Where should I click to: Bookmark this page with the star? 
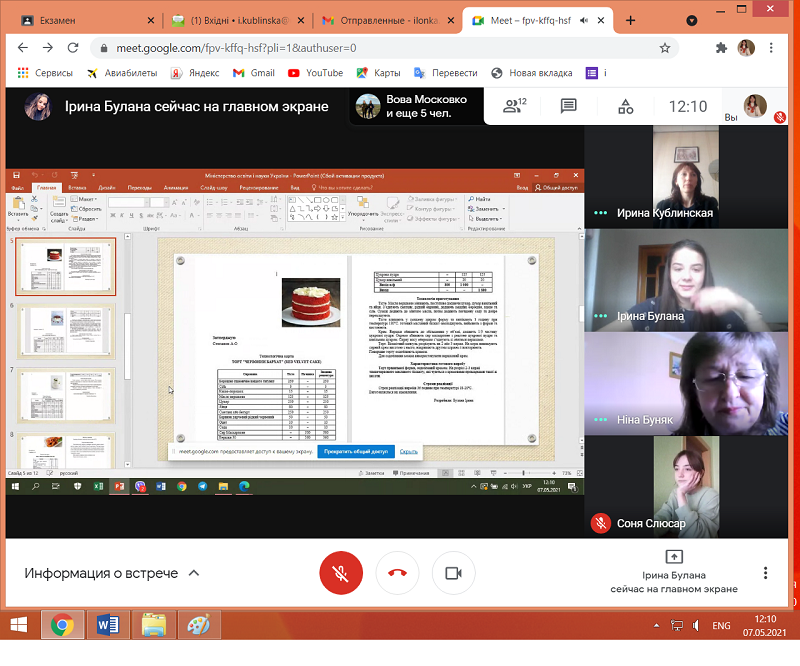pos(665,48)
